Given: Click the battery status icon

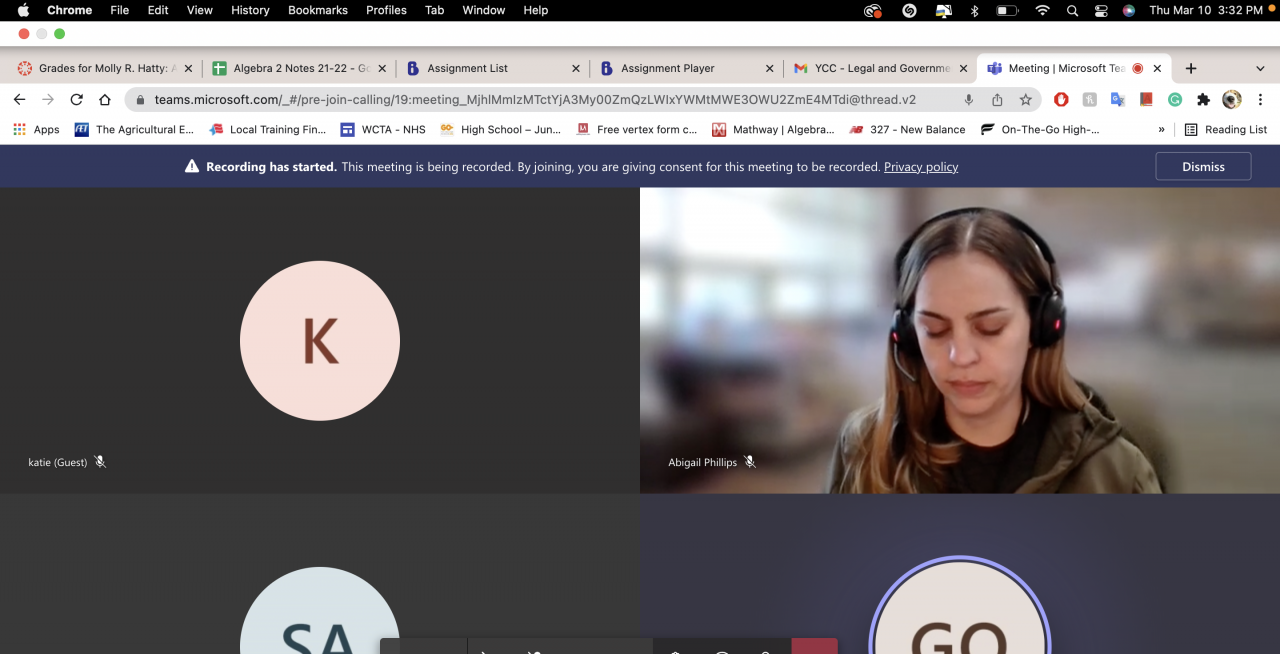Looking at the screenshot, I should coord(1007,10).
